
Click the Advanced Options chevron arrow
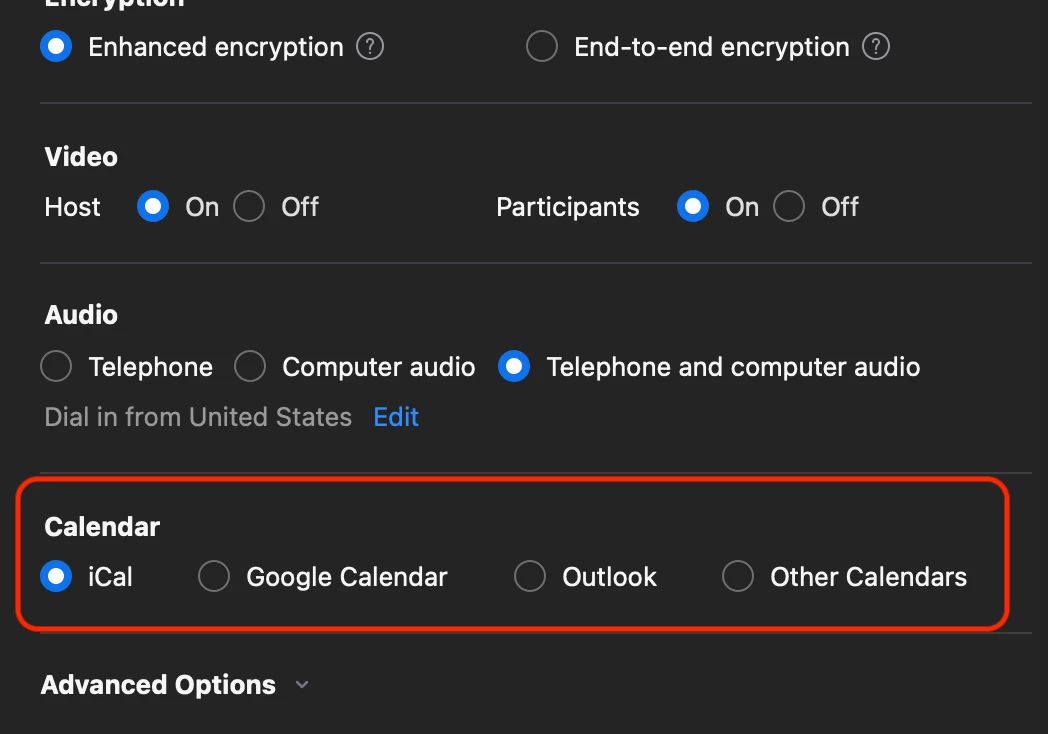[302, 685]
